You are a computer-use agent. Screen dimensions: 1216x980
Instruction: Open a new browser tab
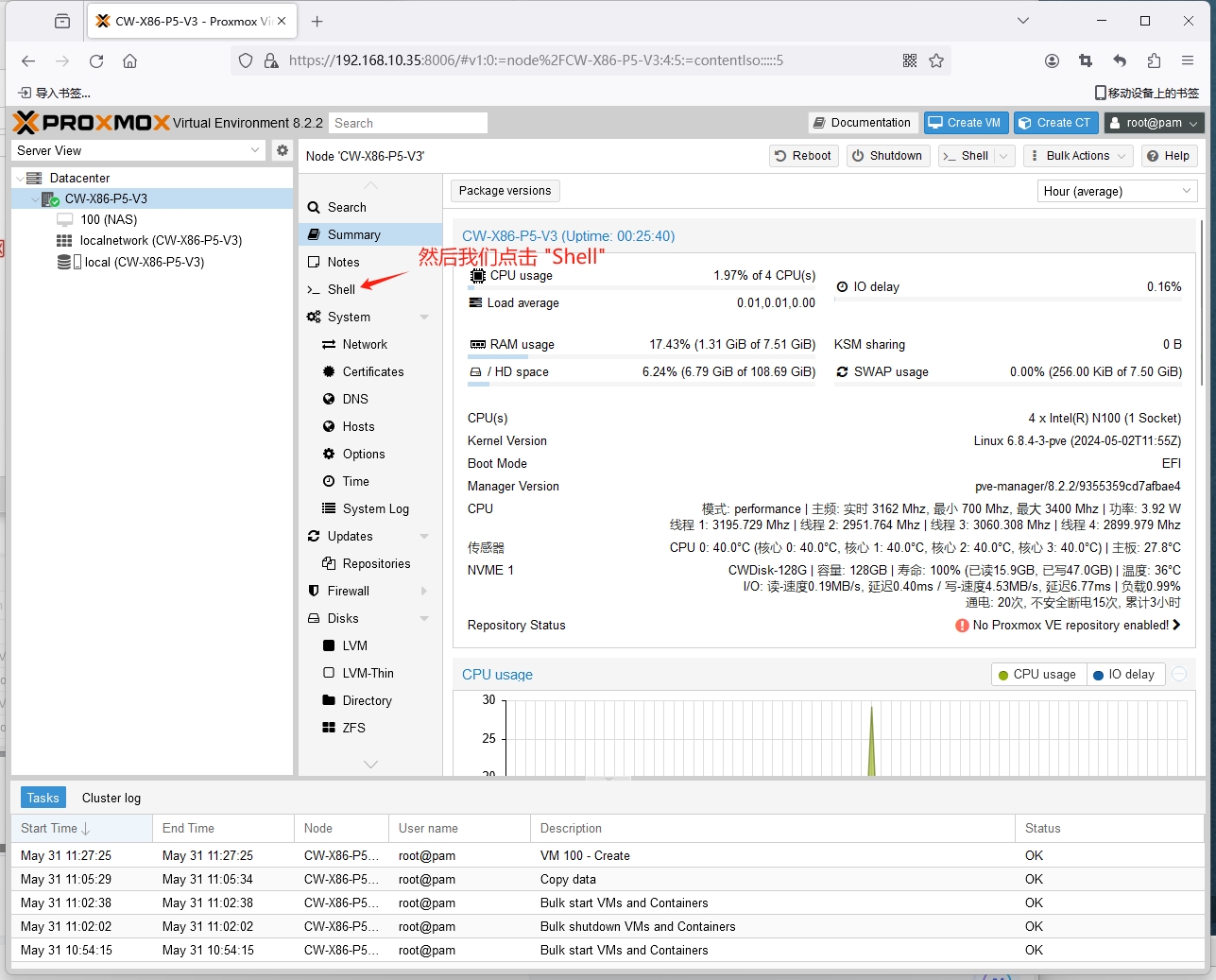click(317, 21)
